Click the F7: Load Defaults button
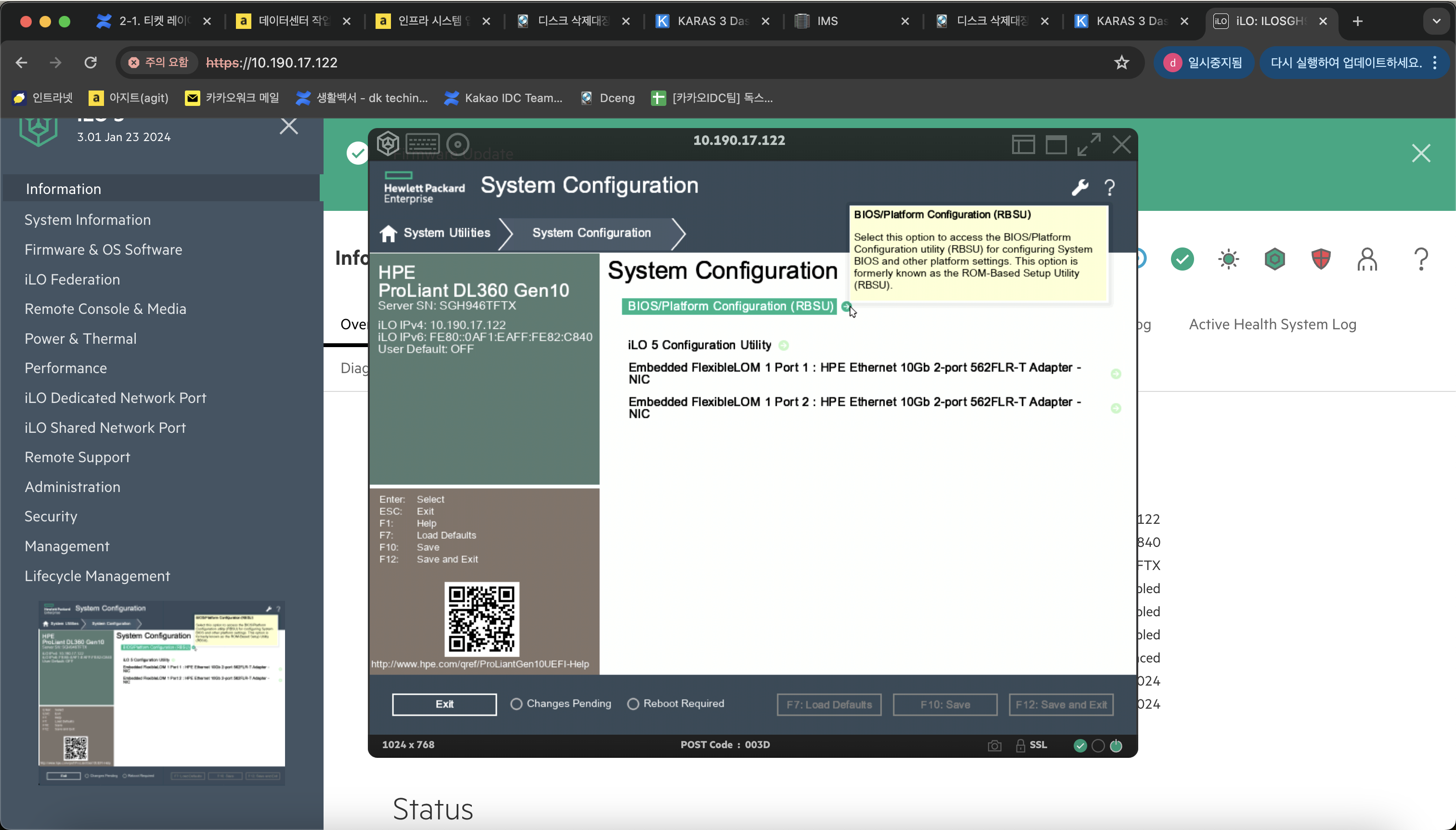Image resolution: width=1456 pixels, height=830 pixels. (829, 705)
